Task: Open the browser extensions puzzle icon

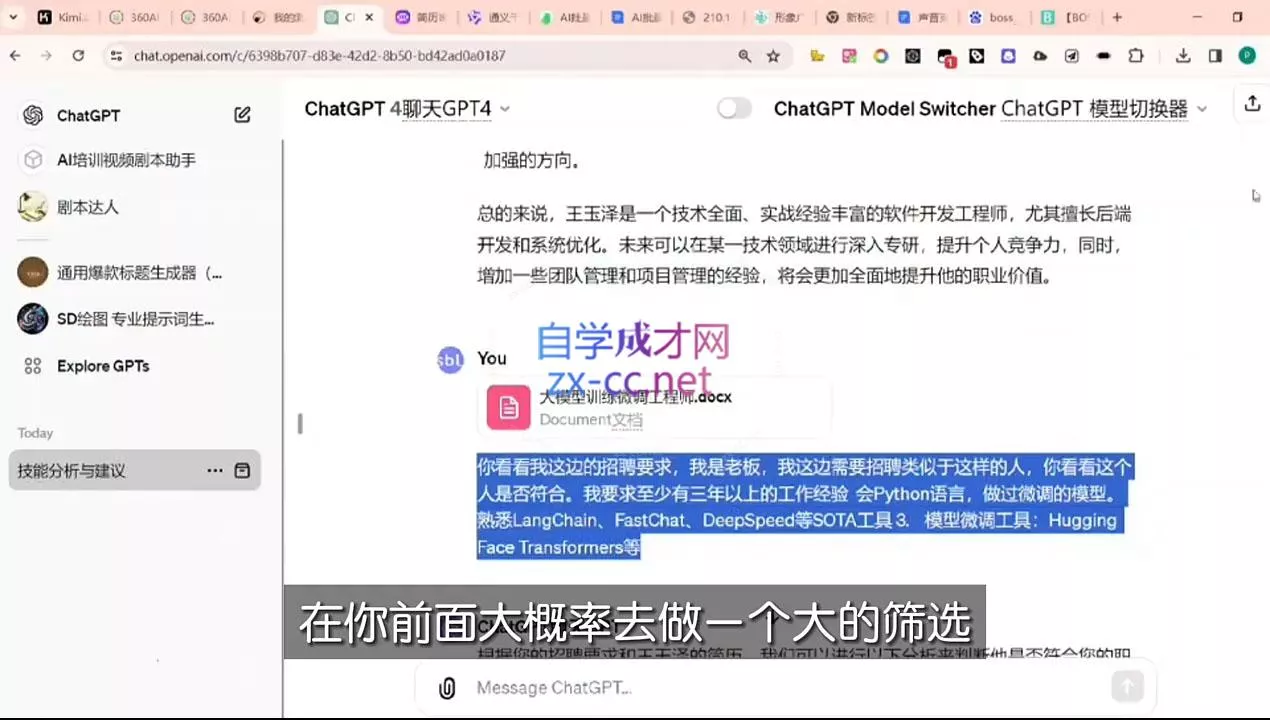Action: pyautogui.click(x=1136, y=56)
